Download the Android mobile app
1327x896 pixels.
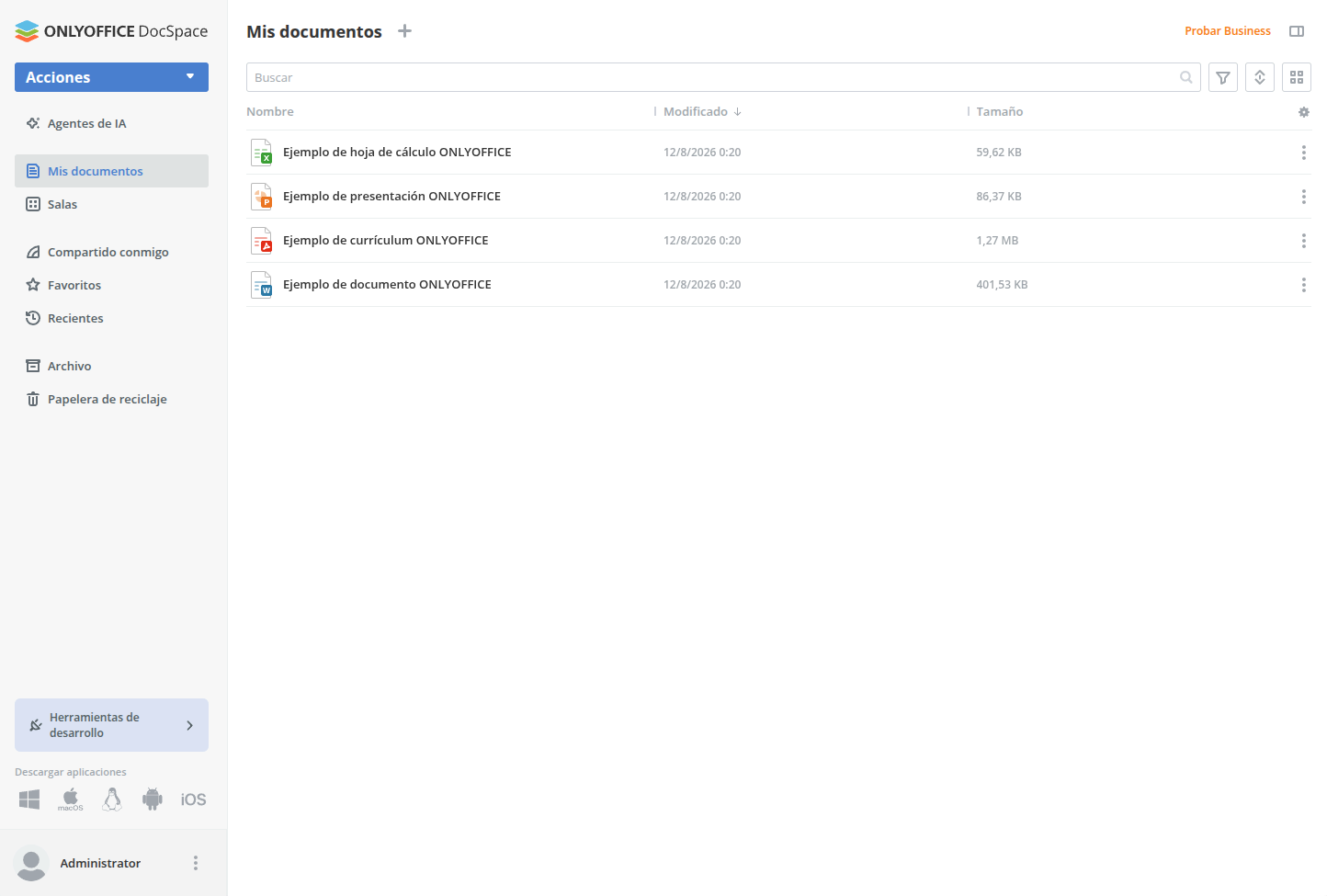[153, 800]
